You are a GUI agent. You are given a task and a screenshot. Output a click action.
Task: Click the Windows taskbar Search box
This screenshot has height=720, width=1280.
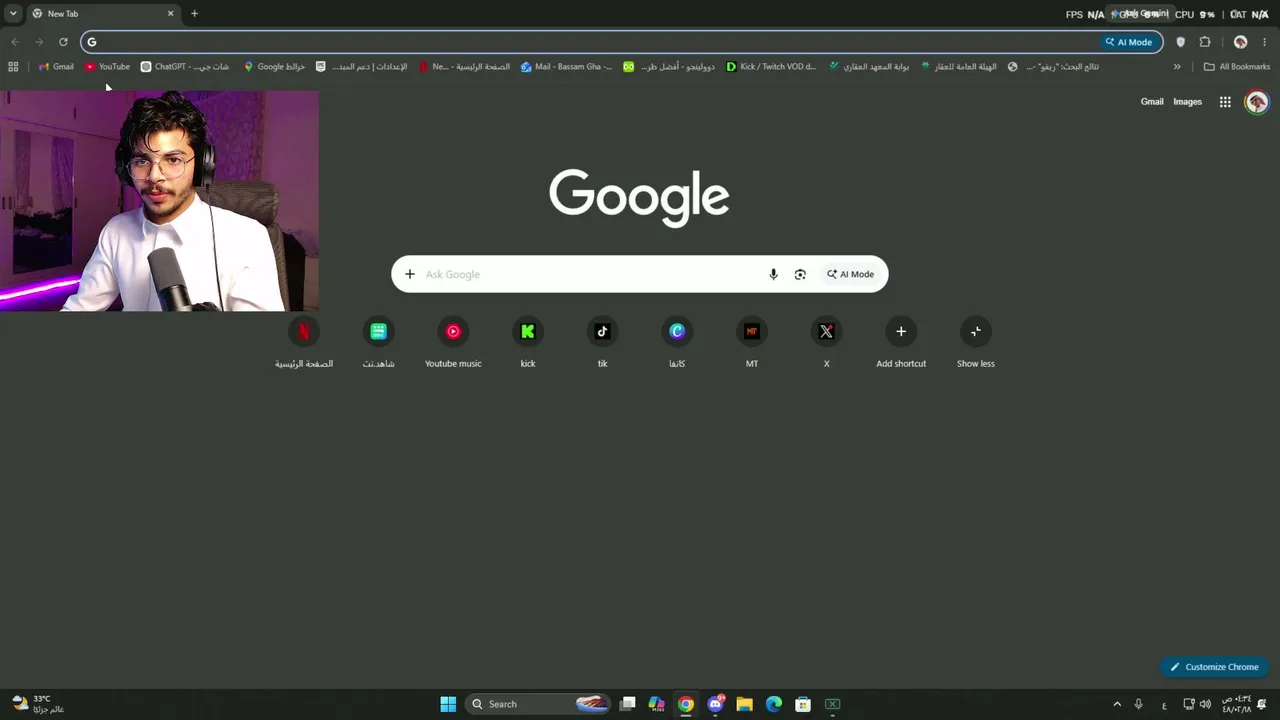pyautogui.click(x=538, y=704)
